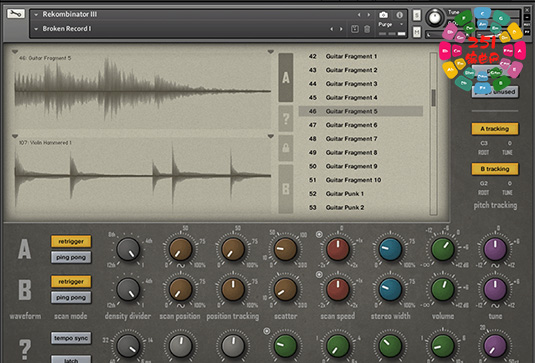
Task: Click the scatter knob for A
Action: [285, 249]
